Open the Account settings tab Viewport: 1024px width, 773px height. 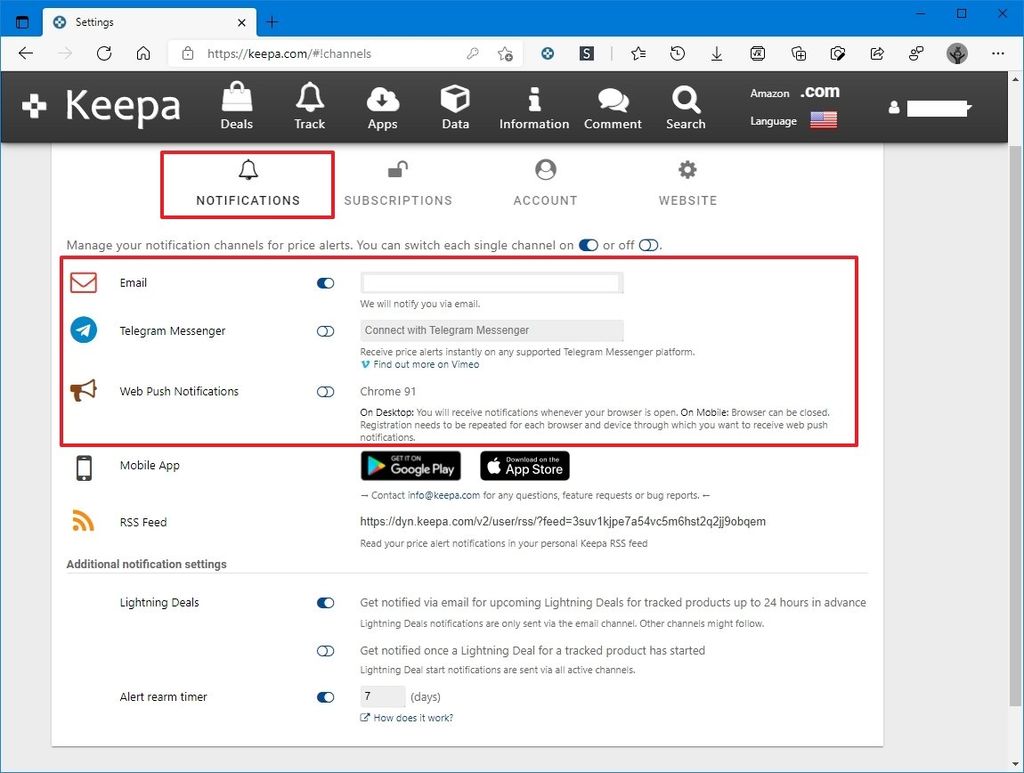pos(545,185)
